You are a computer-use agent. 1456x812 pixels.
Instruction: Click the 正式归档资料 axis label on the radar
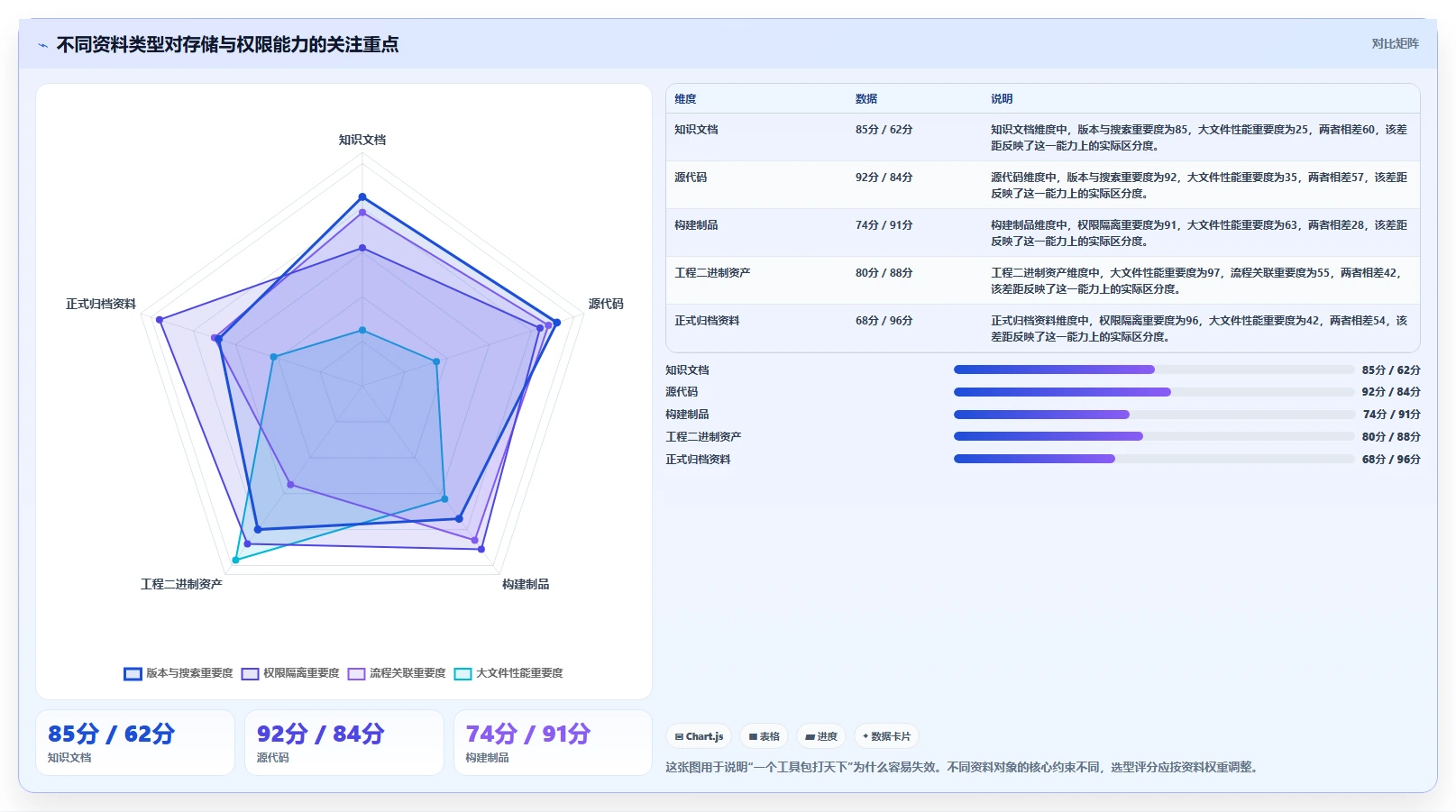101,304
